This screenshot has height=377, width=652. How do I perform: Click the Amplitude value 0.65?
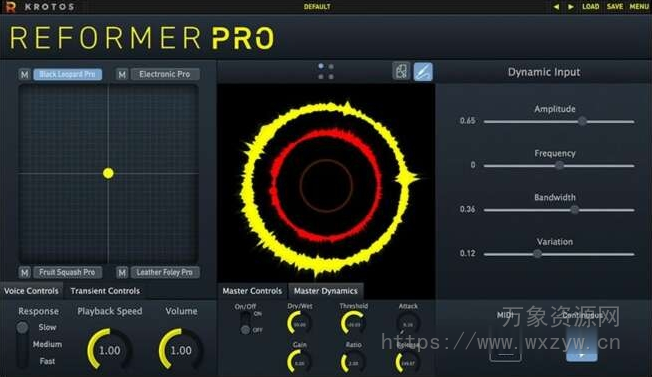coord(467,121)
